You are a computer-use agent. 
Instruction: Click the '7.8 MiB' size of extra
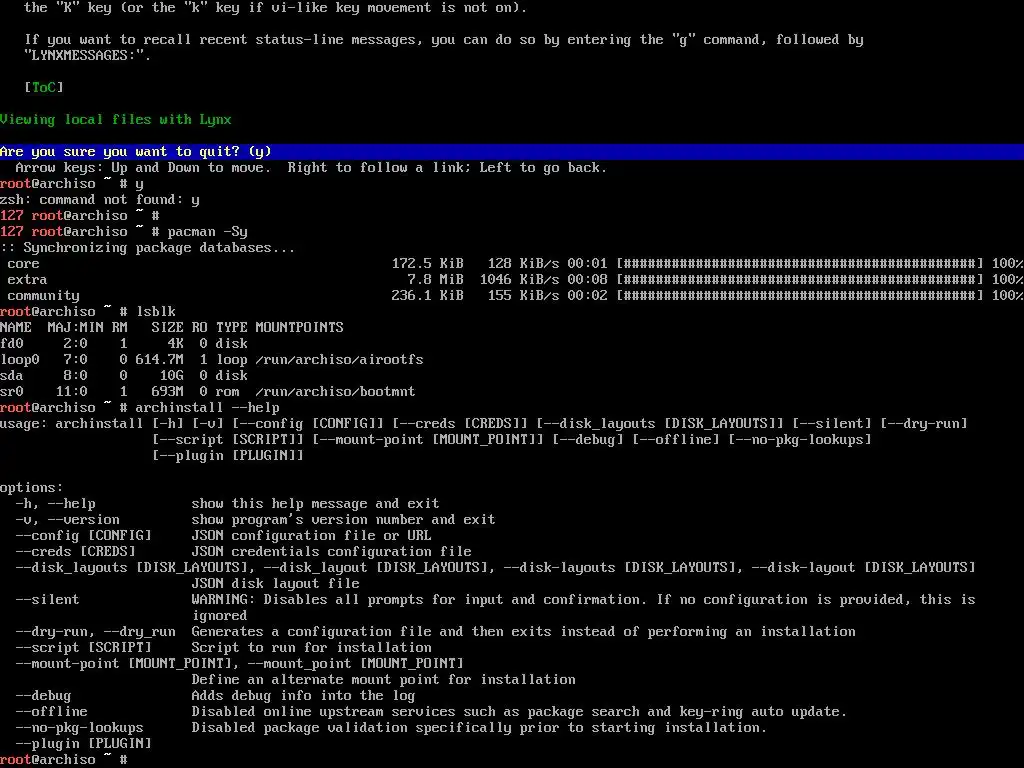point(436,280)
